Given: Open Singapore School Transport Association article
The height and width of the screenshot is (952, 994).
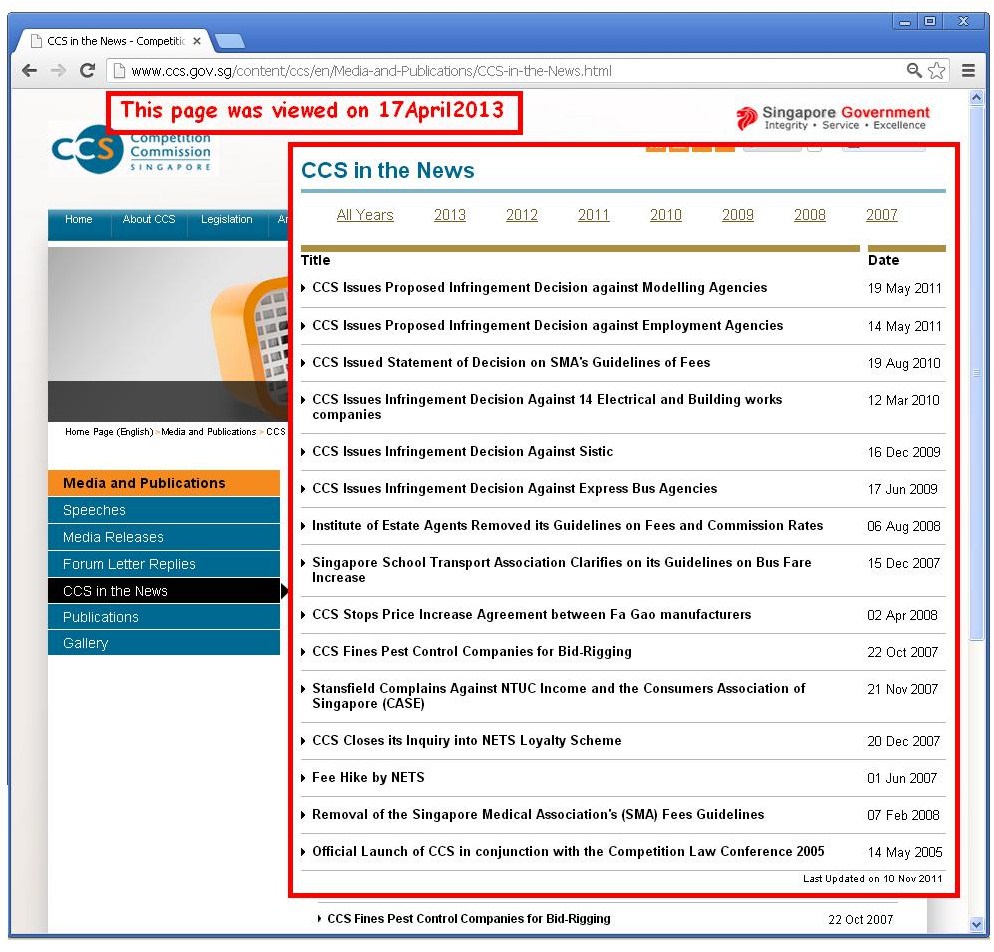Looking at the screenshot, I should (x=562, y=570).
